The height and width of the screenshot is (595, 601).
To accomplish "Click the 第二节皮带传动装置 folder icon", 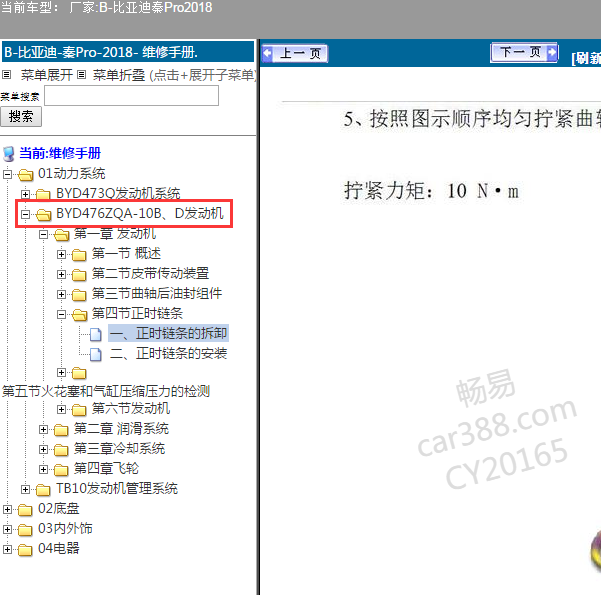I will tap(79, 274).
